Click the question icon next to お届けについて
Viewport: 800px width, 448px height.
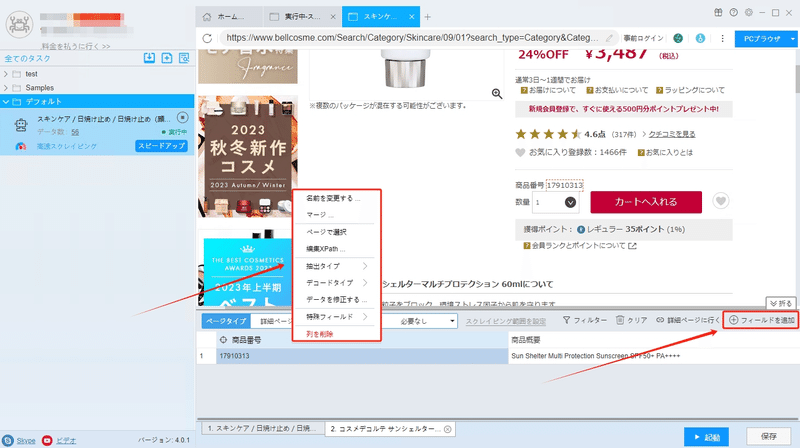[x=523, y=90]
